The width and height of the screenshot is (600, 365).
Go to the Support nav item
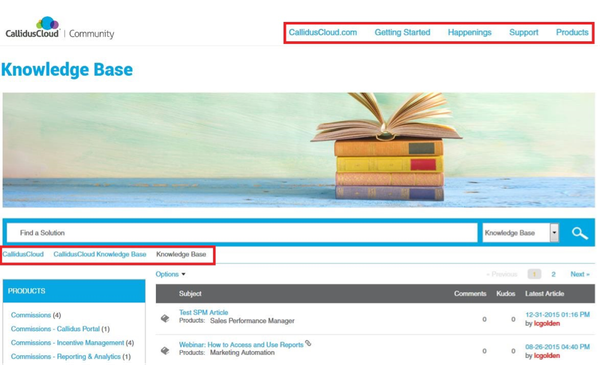coord(523,33)
